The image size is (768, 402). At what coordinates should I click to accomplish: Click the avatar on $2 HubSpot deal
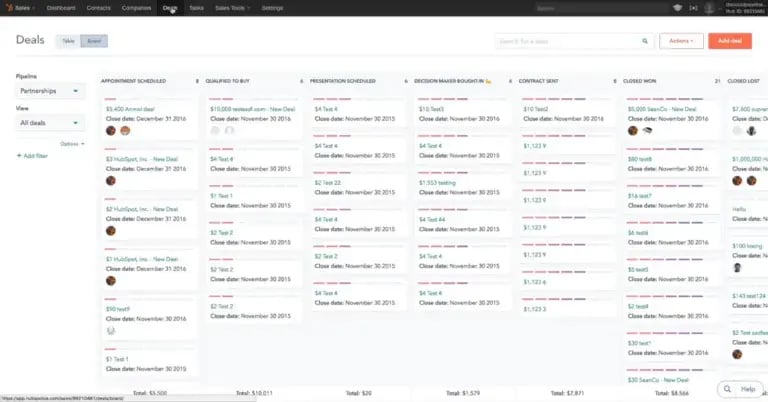coord(111,231)
